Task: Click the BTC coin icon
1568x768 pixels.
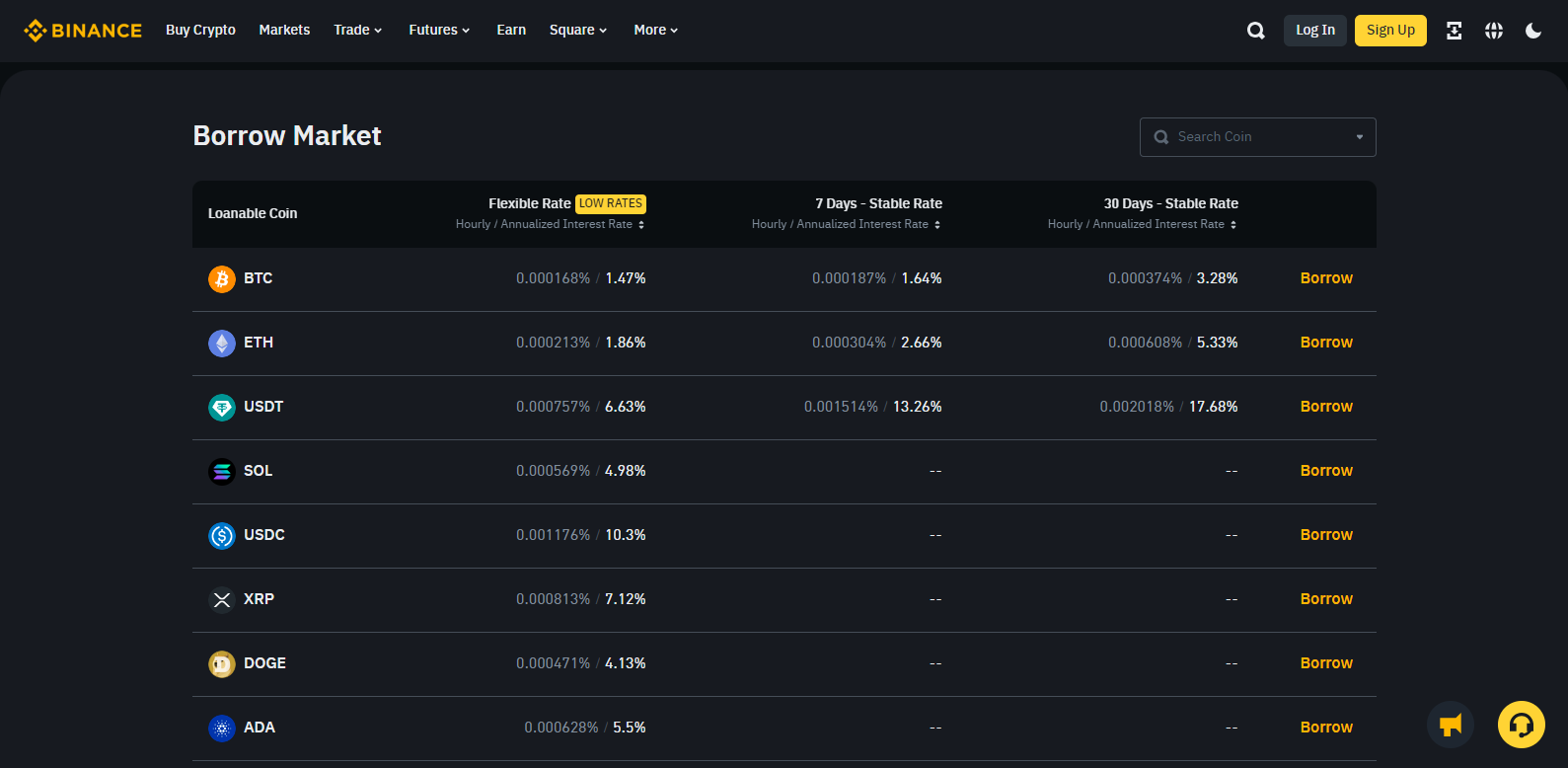Action: tap(222, 279)
